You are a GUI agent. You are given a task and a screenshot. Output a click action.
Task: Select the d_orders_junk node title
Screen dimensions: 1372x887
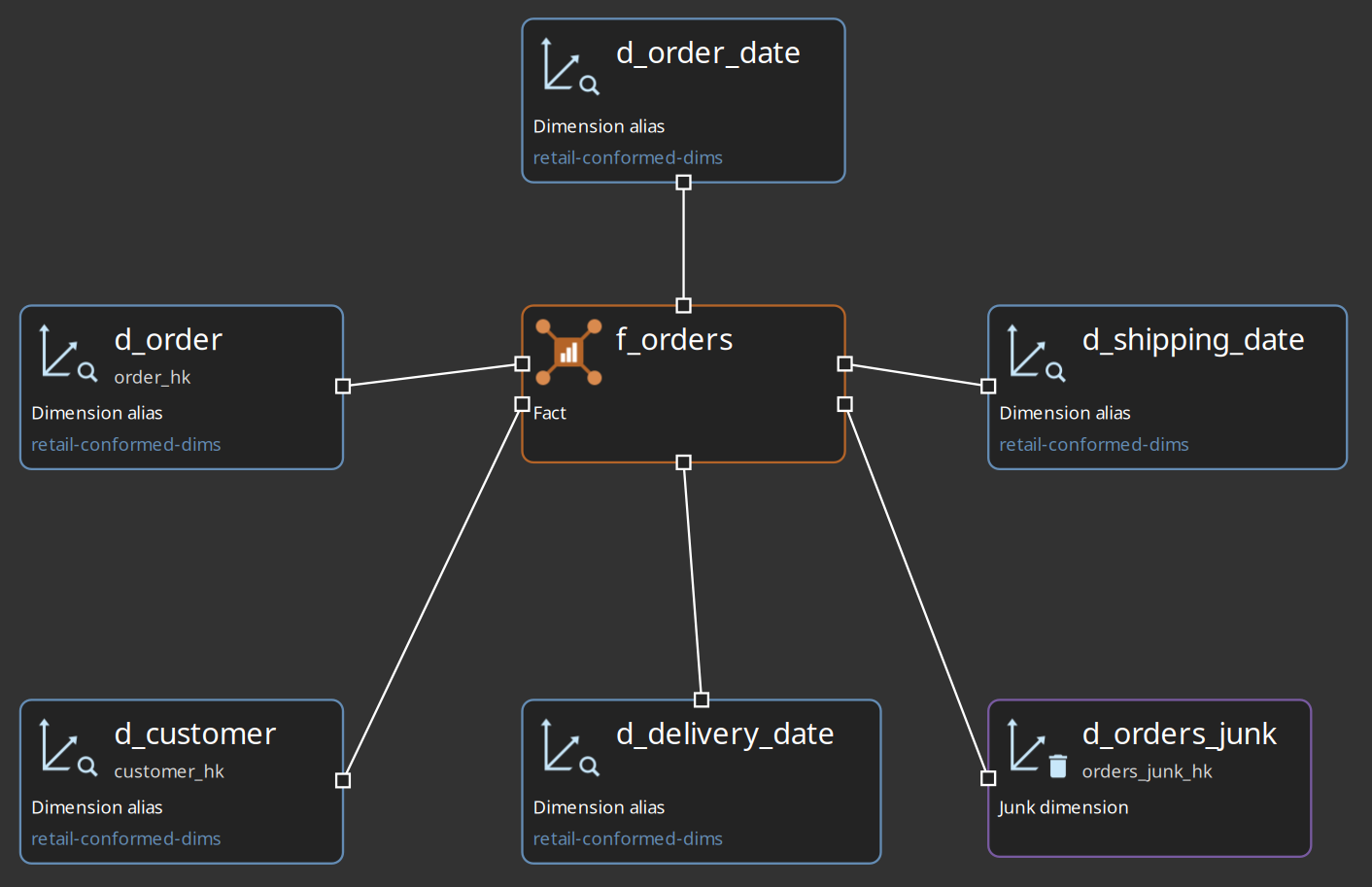1179,734
